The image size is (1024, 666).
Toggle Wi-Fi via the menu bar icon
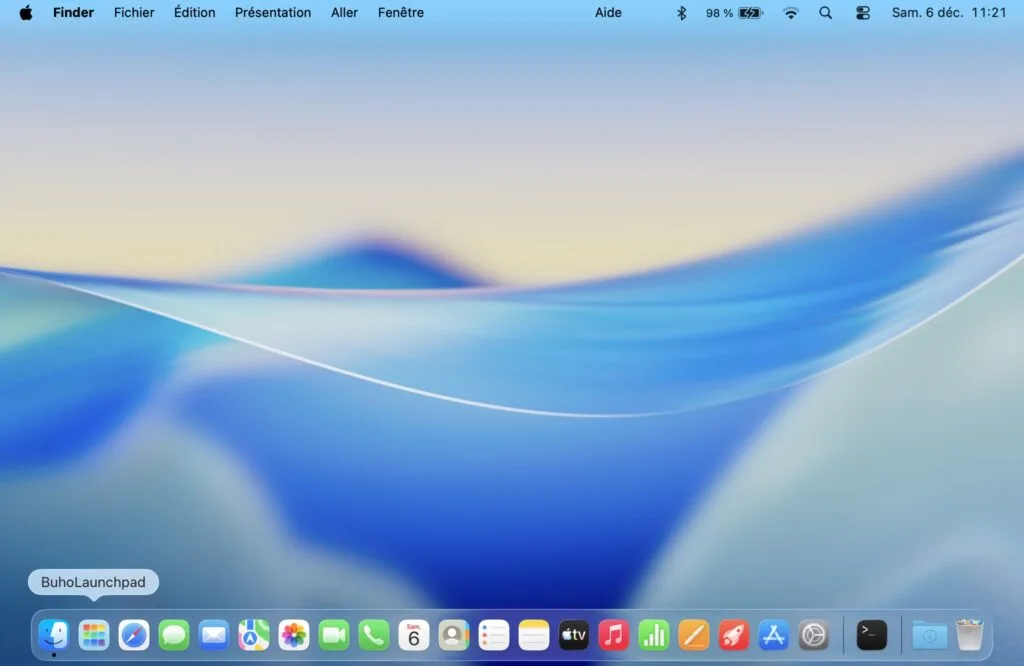tap(791, 13)
